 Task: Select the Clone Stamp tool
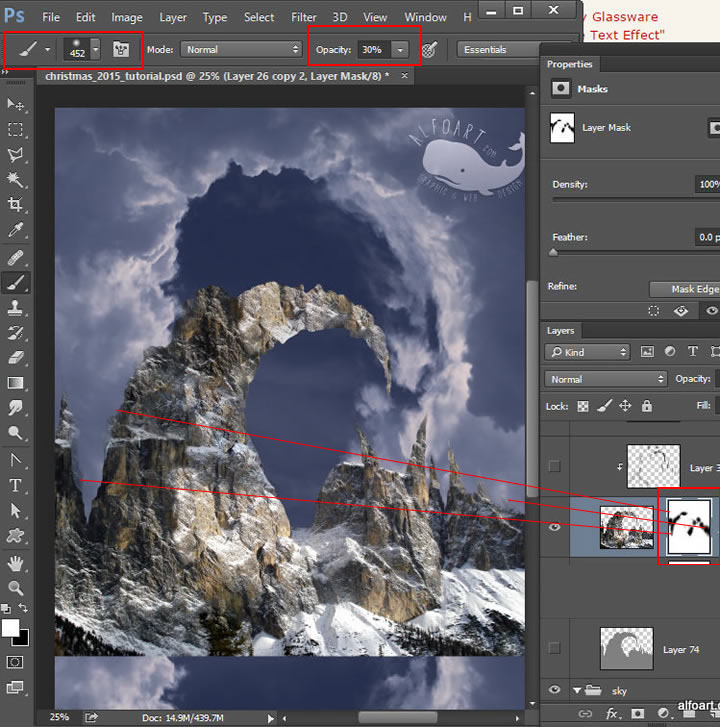15,307
